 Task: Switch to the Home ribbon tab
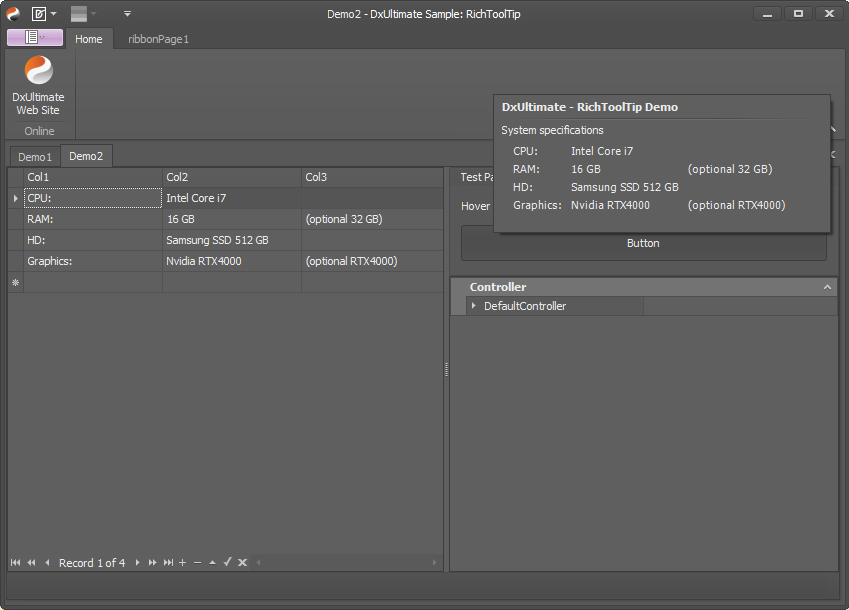pos(89,39)
